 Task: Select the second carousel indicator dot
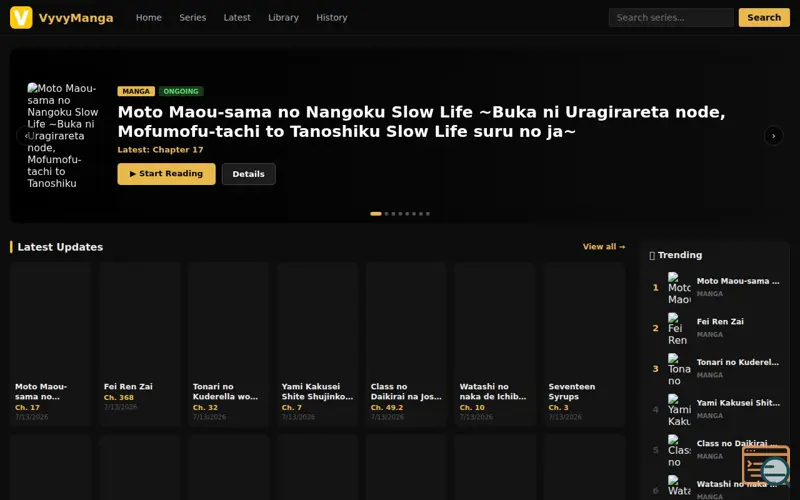click(x=387, y=214)
